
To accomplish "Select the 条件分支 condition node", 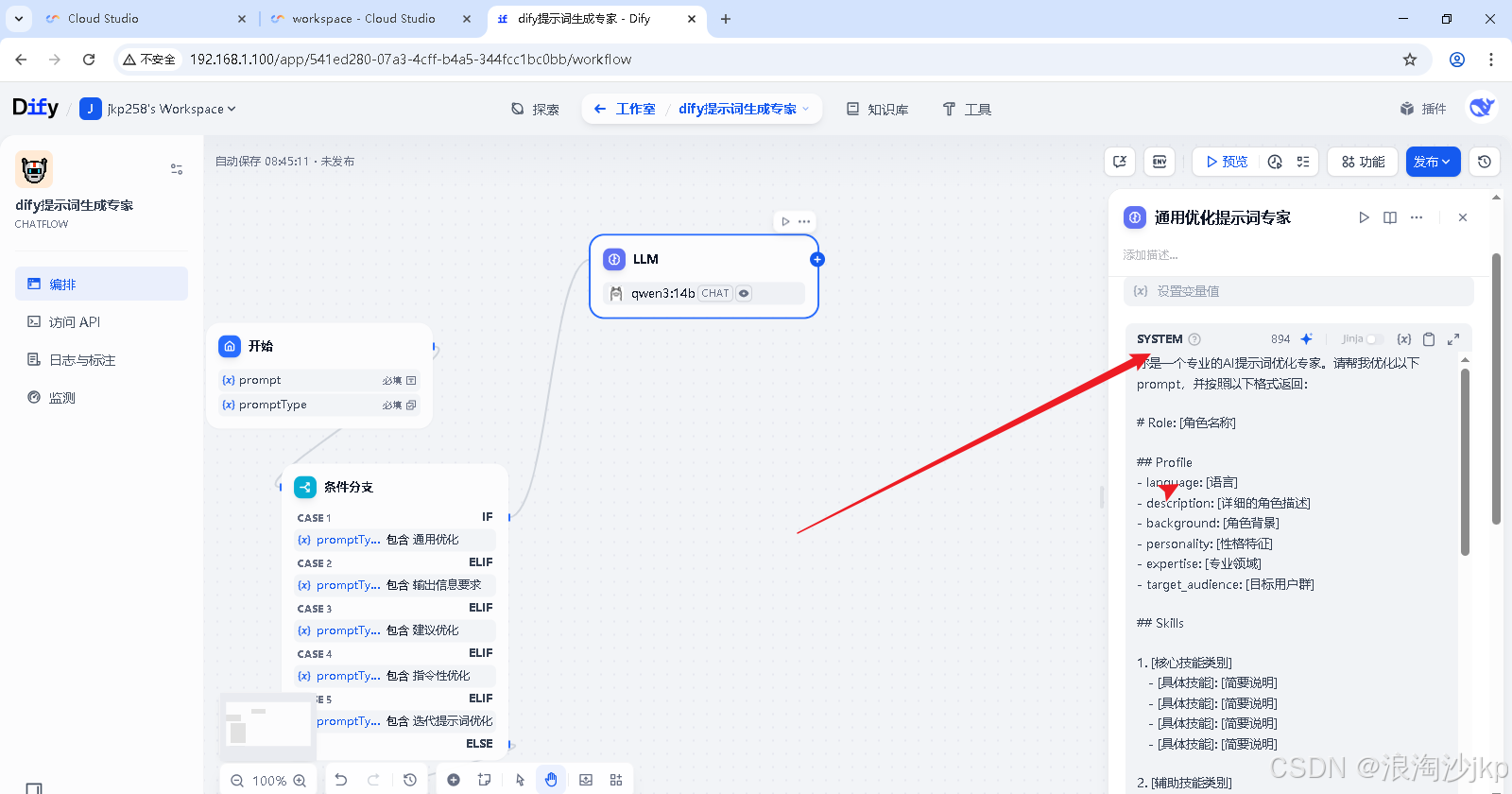I will click(x=395, y=487).
